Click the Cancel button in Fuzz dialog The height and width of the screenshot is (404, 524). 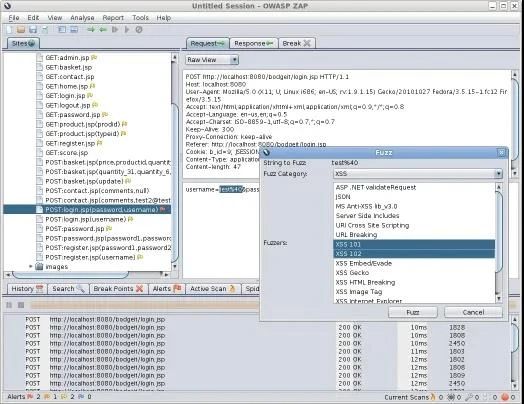pyautogui.click(x=473, y=312)
